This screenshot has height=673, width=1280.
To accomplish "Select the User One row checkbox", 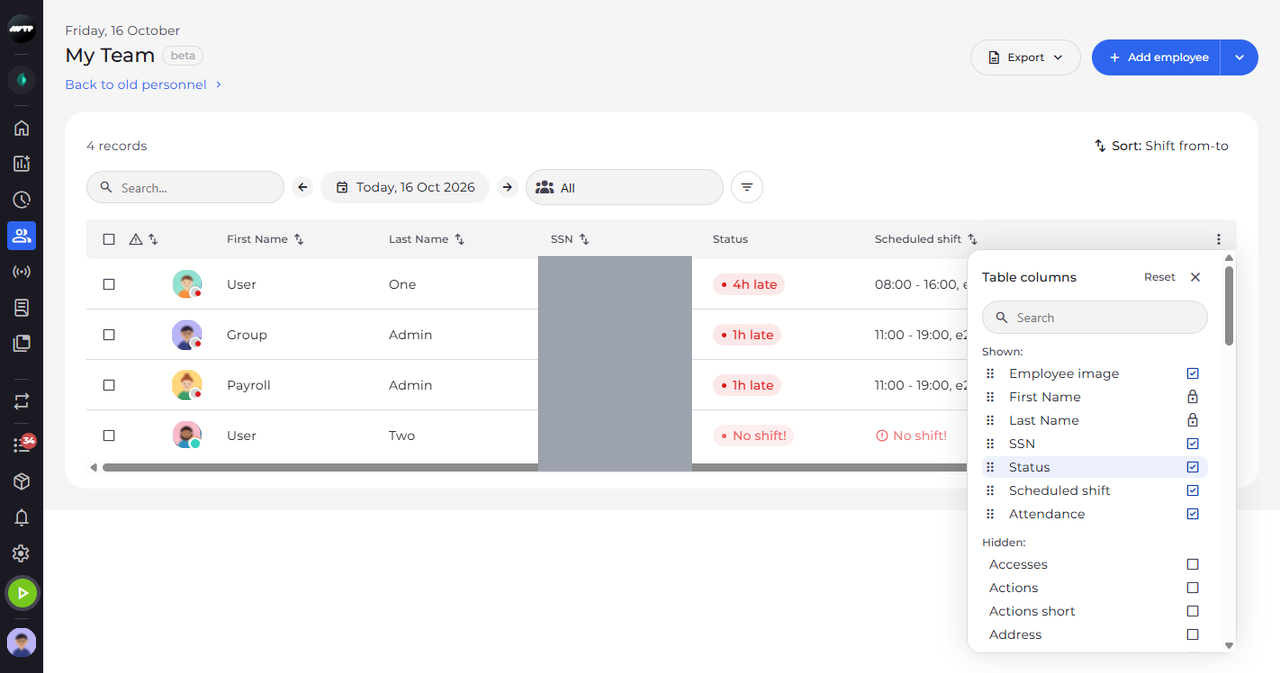I will (109, 284).
